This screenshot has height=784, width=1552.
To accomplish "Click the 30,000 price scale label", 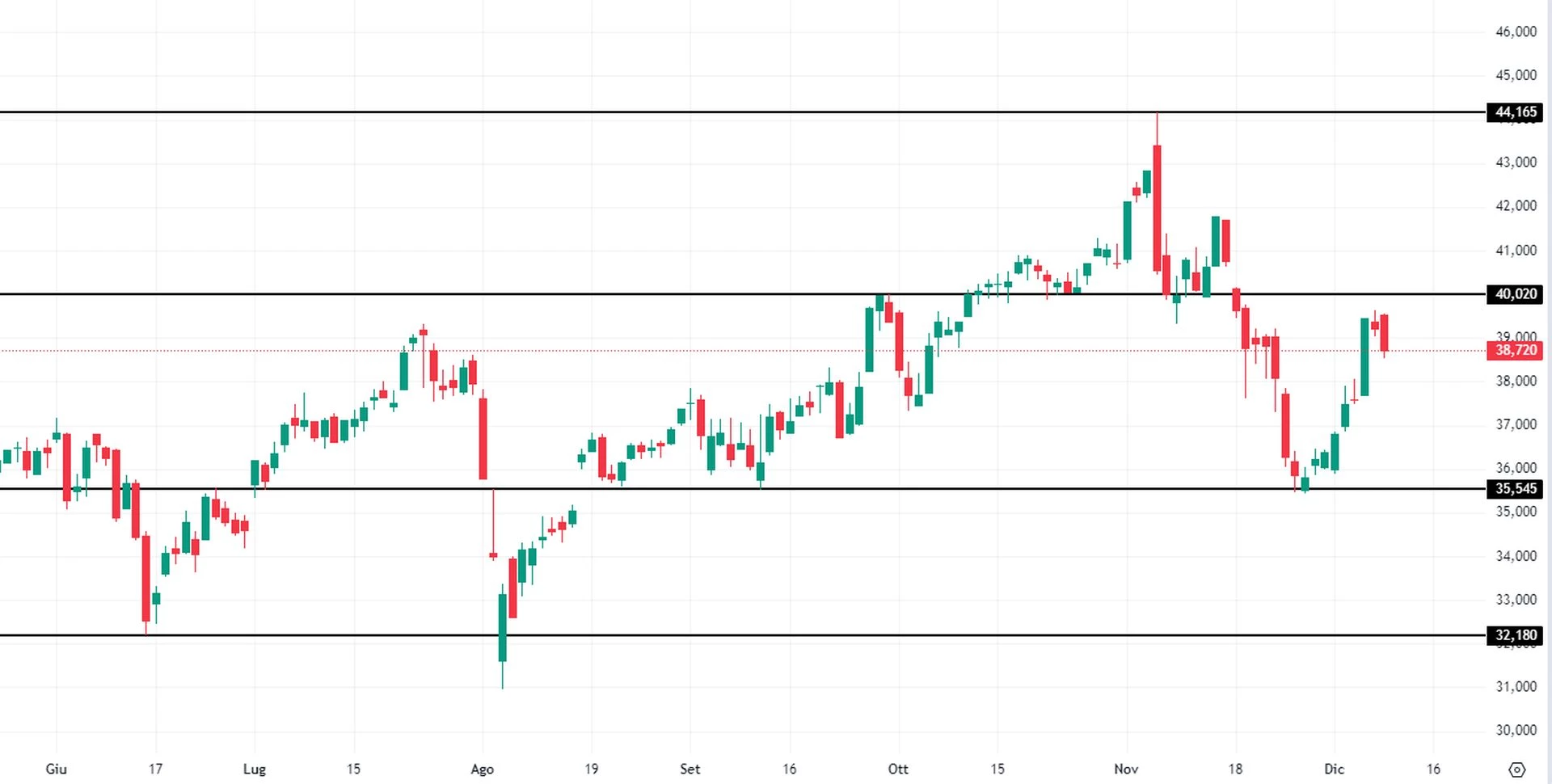I will pyautogui.click(x=1516, y=730).
